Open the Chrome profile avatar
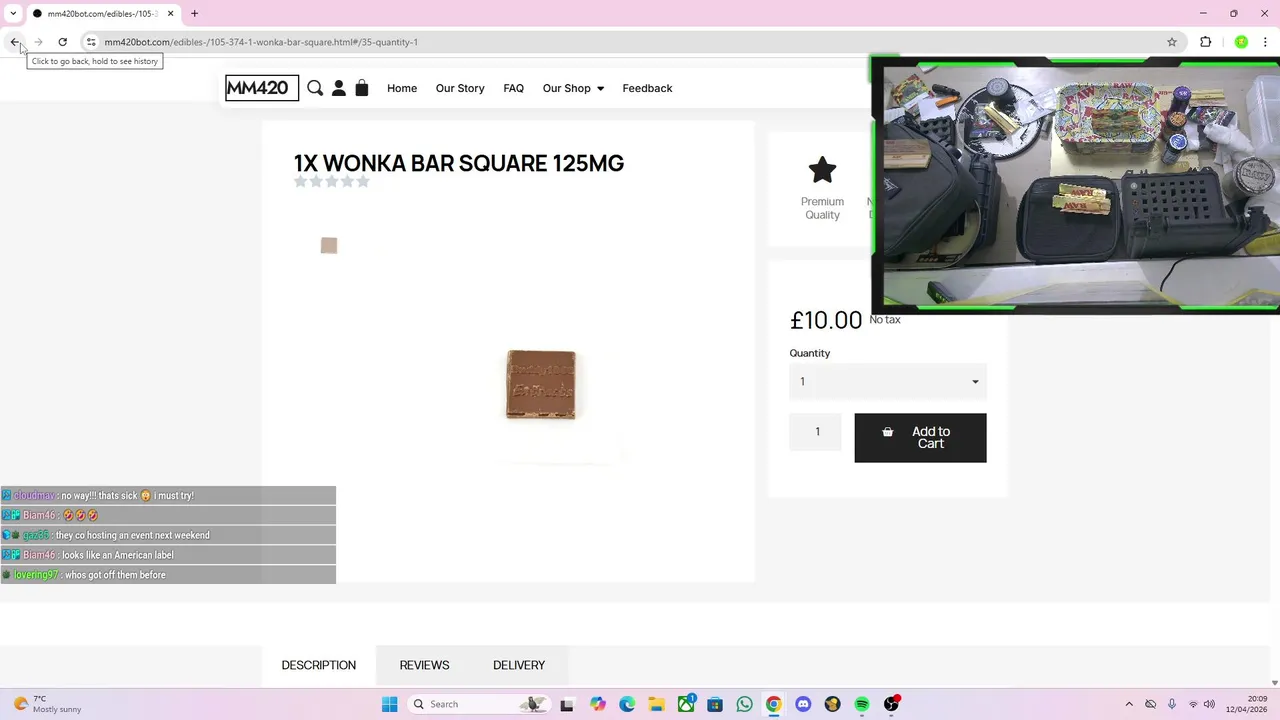The width and height of the screenshot is (1280, 720). (1241, 42)
